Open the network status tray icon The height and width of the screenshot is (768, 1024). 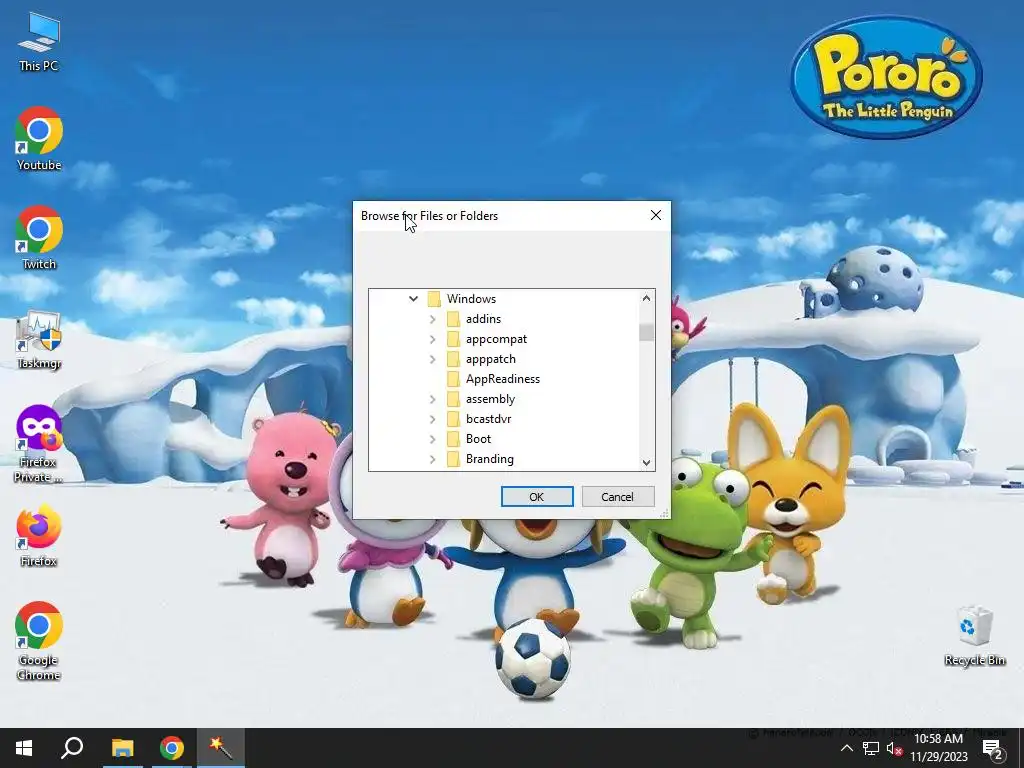point(871,748)
